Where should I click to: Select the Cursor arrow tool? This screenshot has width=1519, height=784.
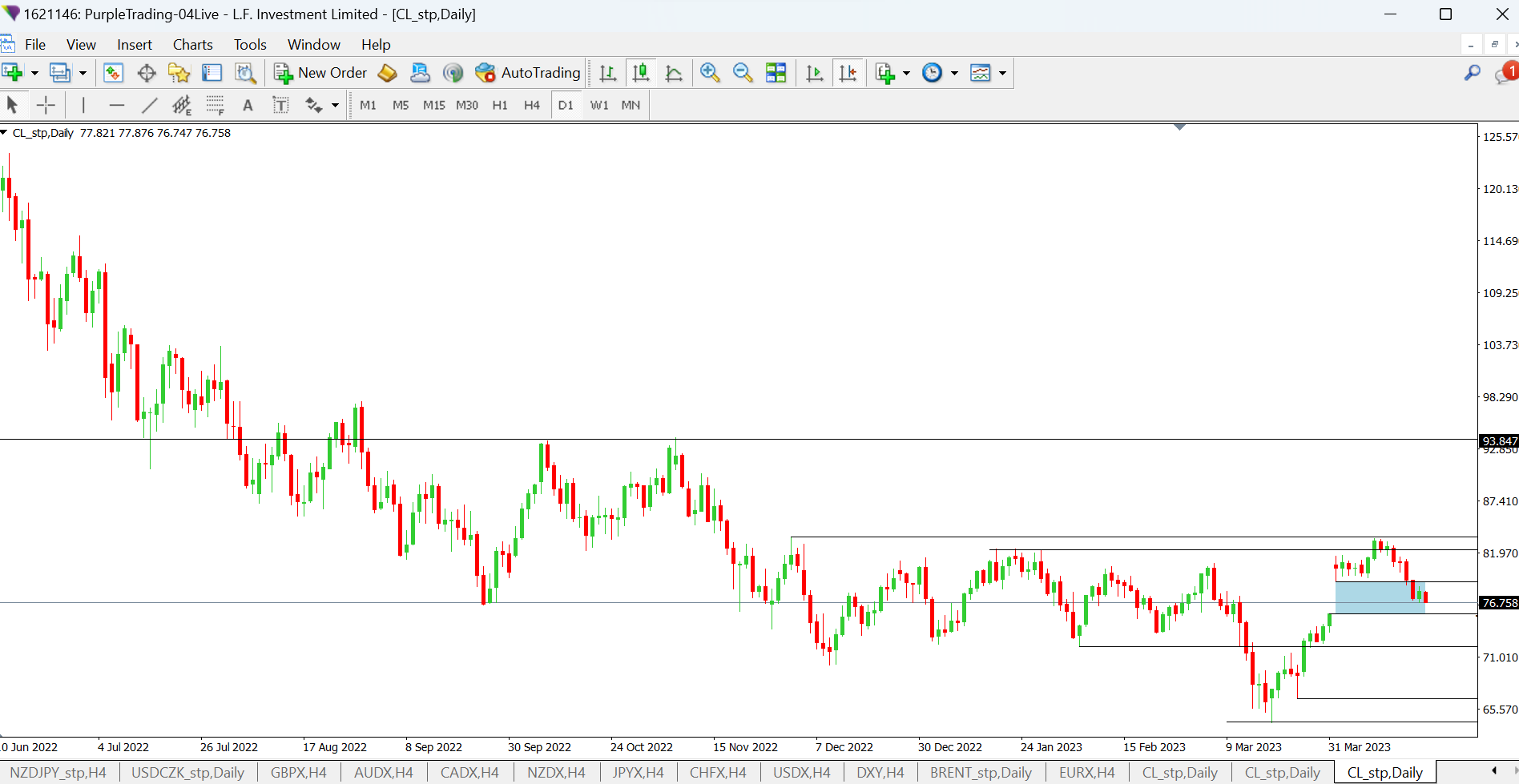[x=12, y=105]
